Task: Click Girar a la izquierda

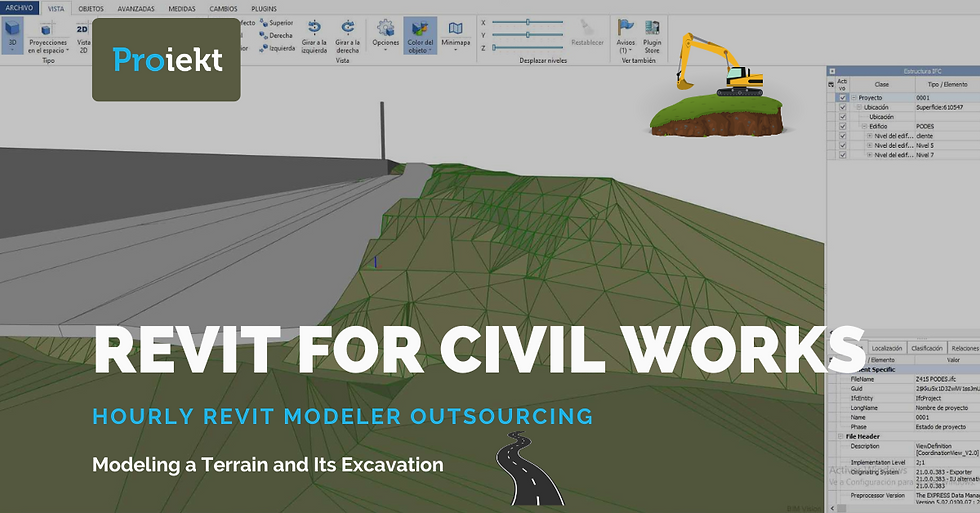Action: 314,36
